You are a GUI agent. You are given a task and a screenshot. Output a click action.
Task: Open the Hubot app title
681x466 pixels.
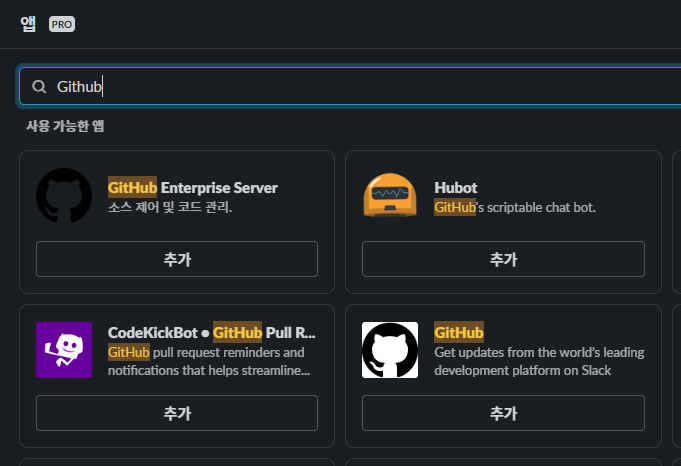coord(456,188)
